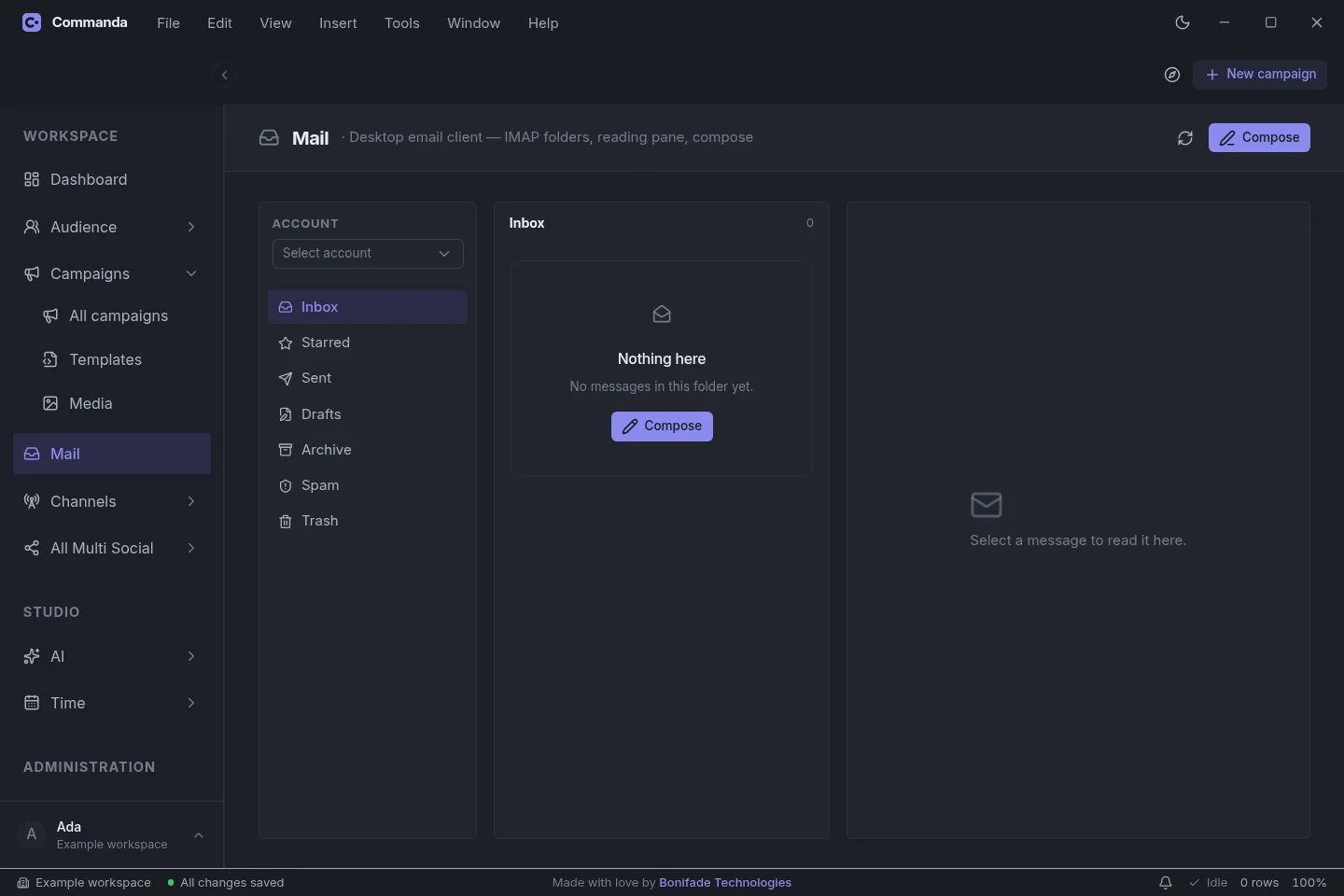Click the reading pane envelope icon
The height and width of the screenshot is (896, 1344).
987,505
